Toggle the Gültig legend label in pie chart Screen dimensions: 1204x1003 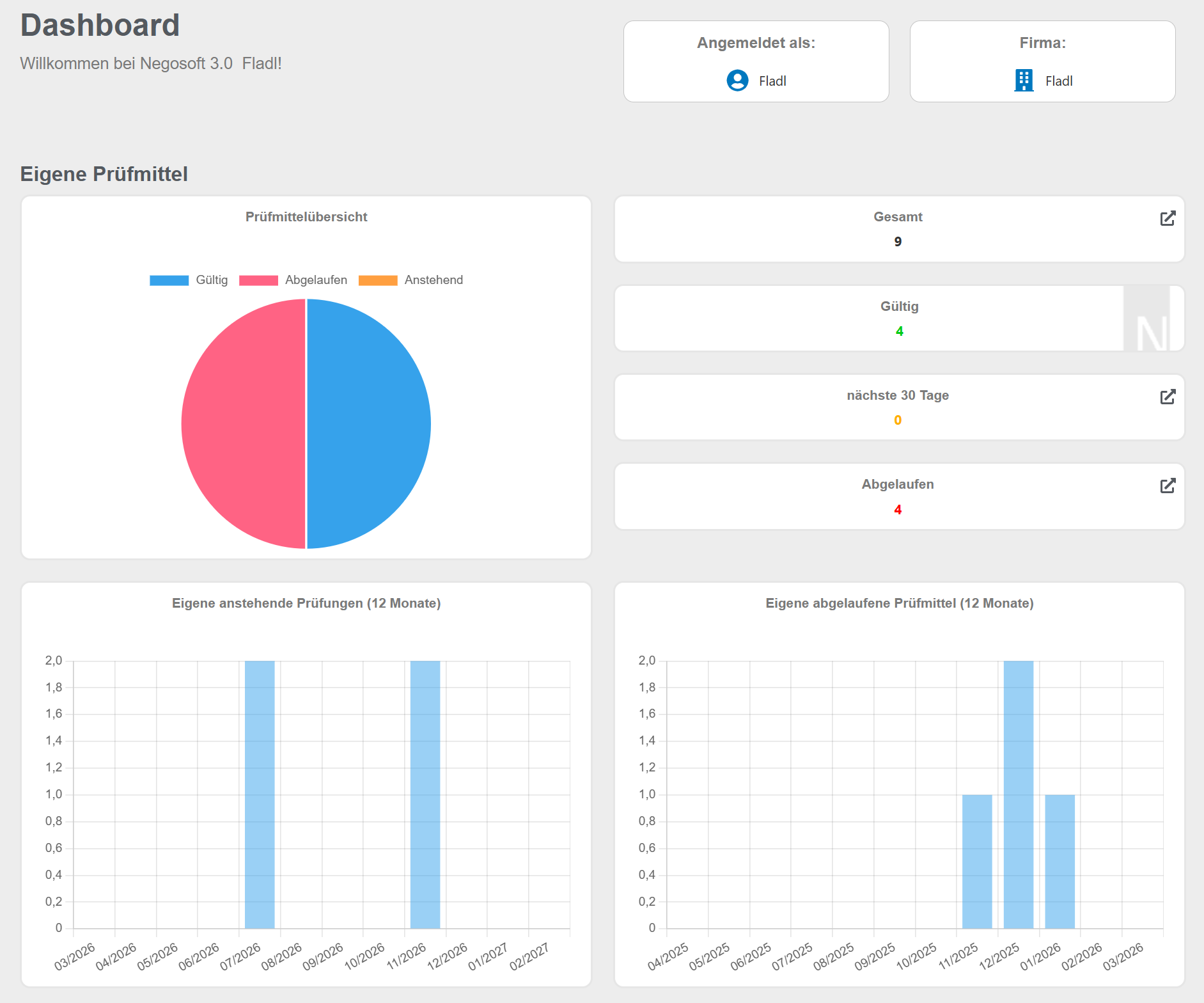click(x=212, y=280)
